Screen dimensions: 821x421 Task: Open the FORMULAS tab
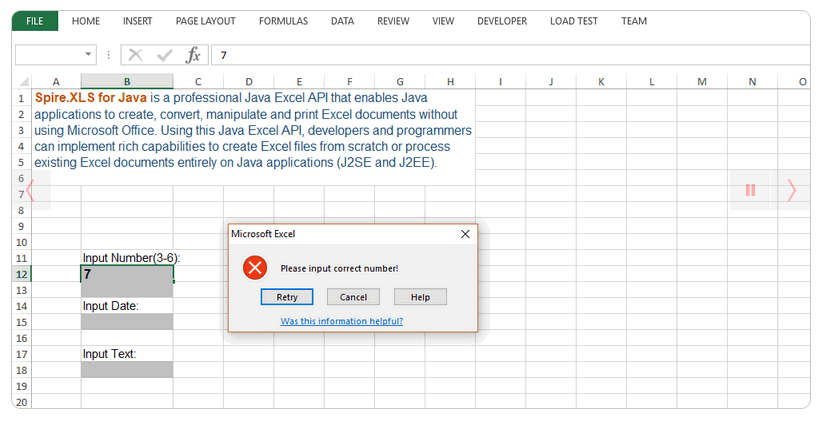coord(283,21)
